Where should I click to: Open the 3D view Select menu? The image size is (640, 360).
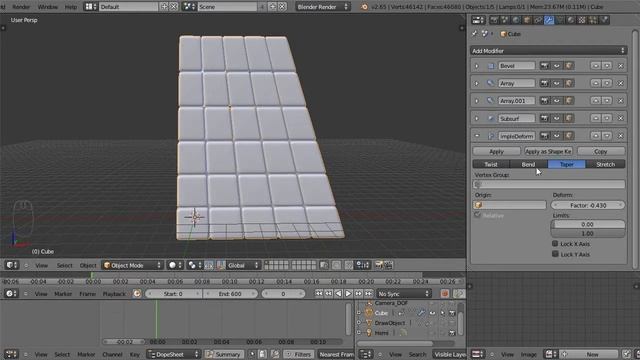coord(64,265)
